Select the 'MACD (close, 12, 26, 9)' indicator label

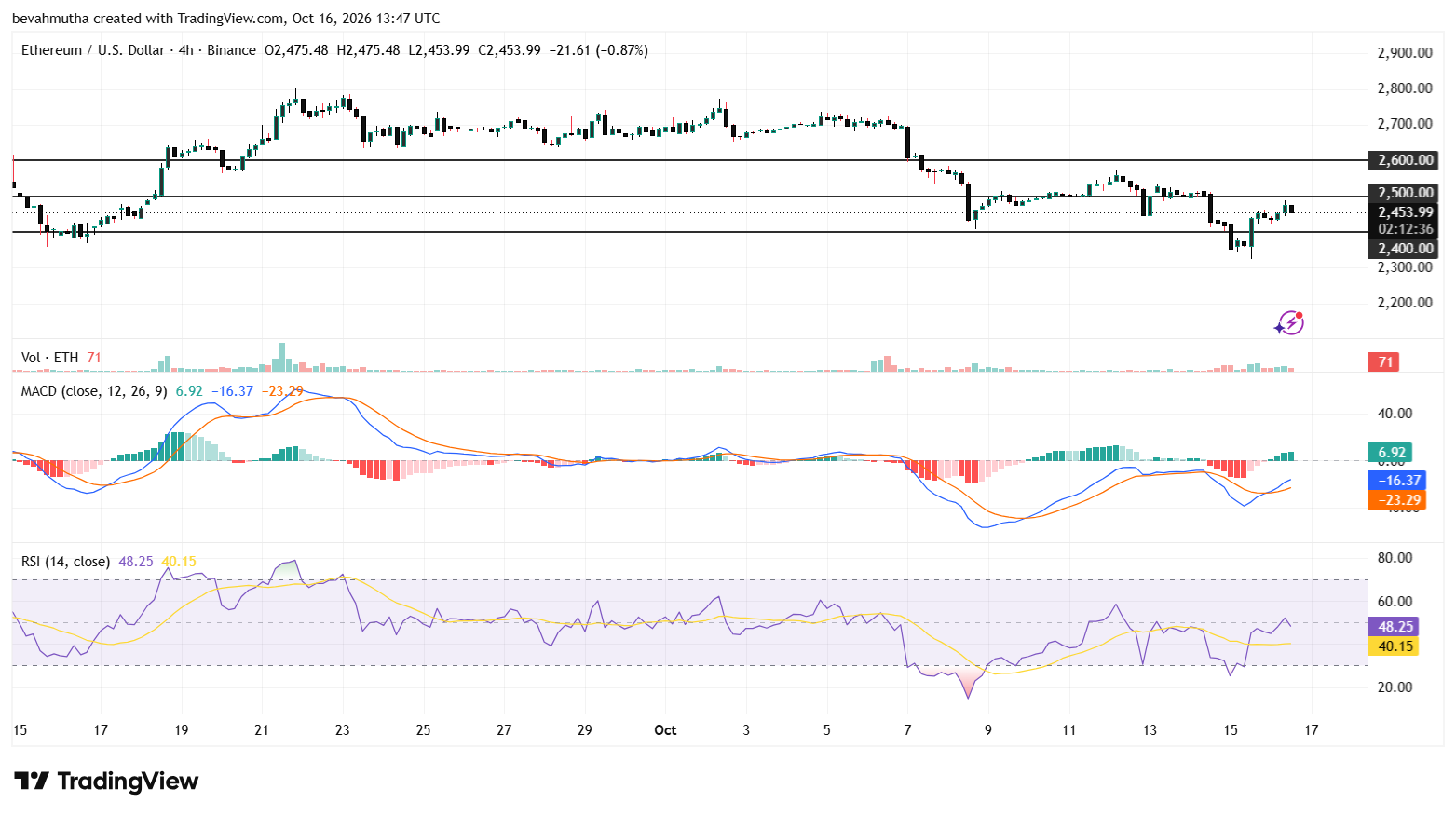(94, 391)
